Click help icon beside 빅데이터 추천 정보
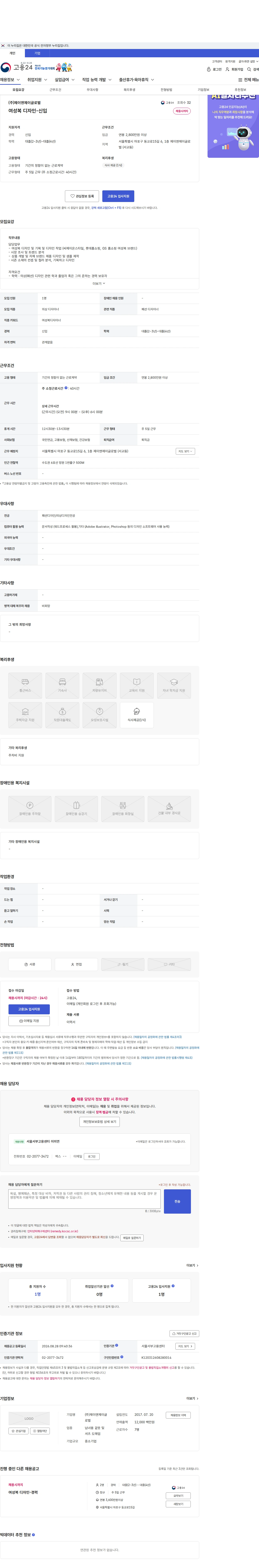Screen dimensions: 259x1568 33,1535
